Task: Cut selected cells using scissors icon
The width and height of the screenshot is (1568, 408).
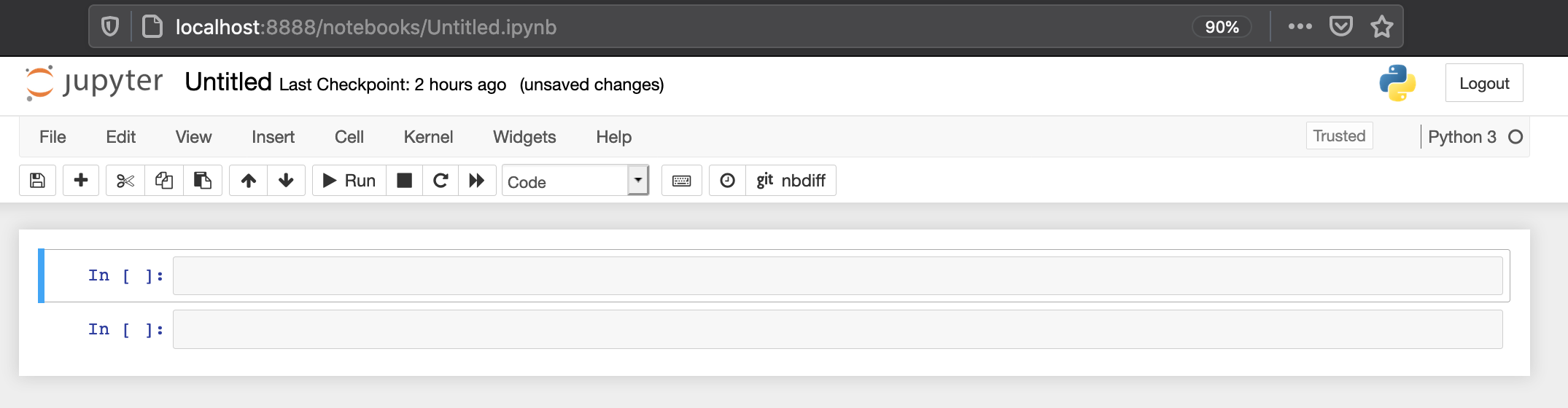Action: point(125,181)
